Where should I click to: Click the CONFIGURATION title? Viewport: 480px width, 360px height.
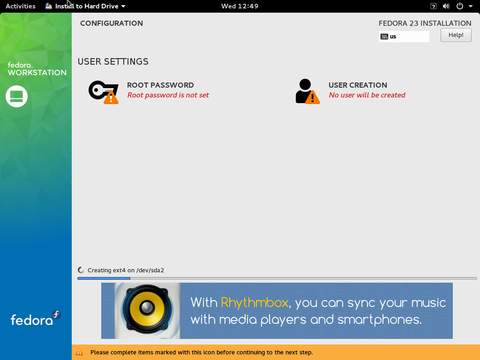click(111, 23)
